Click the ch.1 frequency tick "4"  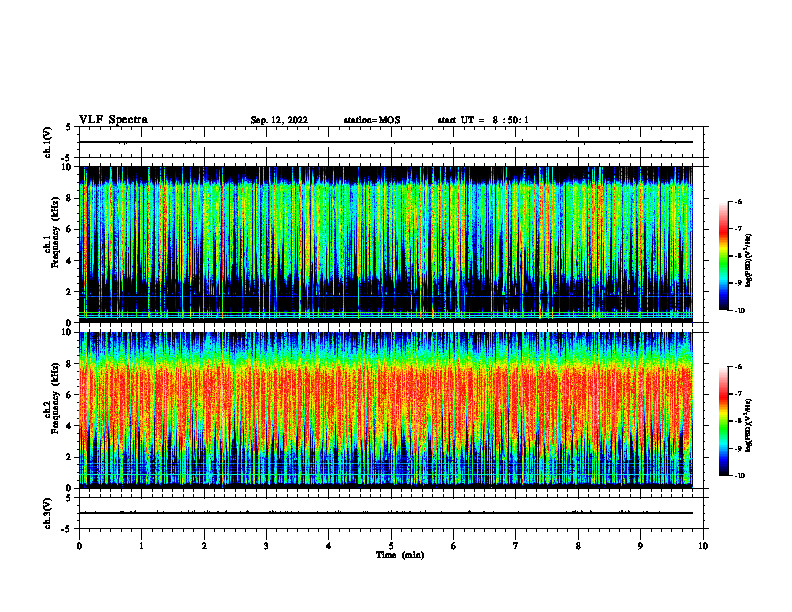(70, 261)
